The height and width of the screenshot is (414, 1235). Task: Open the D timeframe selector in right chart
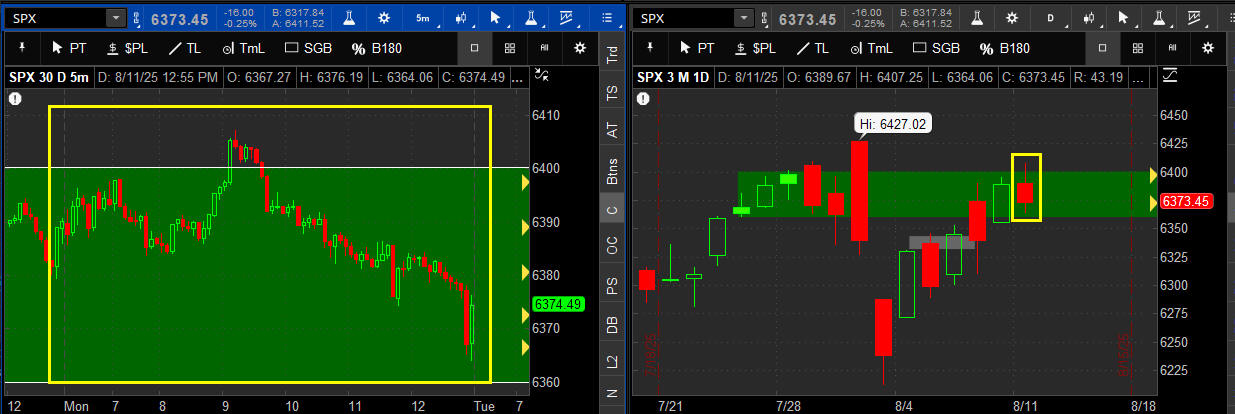pos(1052,18)
